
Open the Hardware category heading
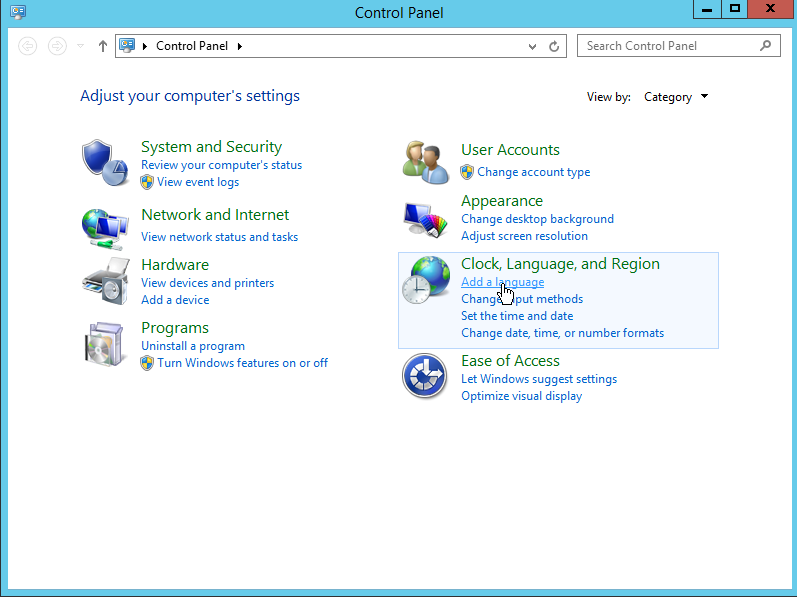[175, 264]
